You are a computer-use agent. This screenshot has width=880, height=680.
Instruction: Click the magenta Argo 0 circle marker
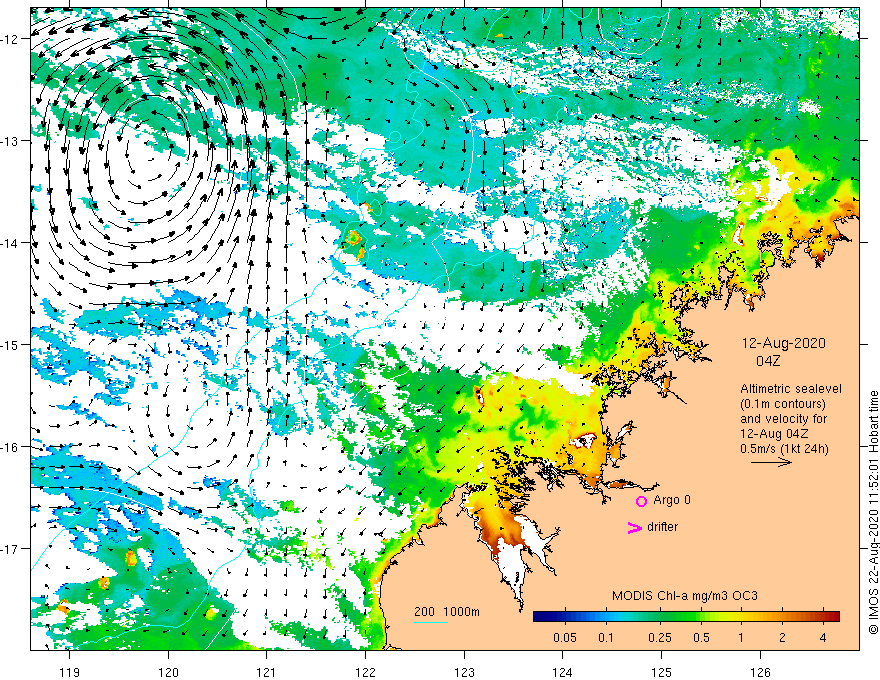(641, 501)
